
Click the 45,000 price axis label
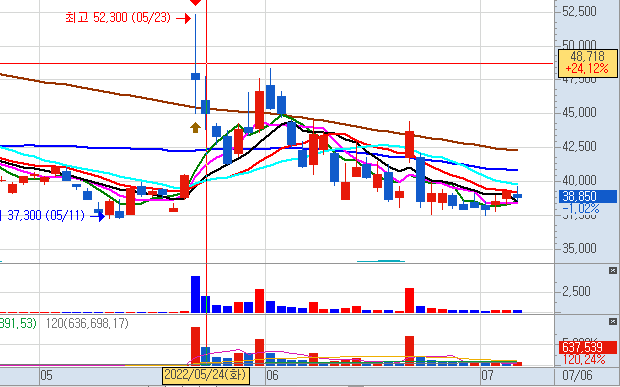579,112
